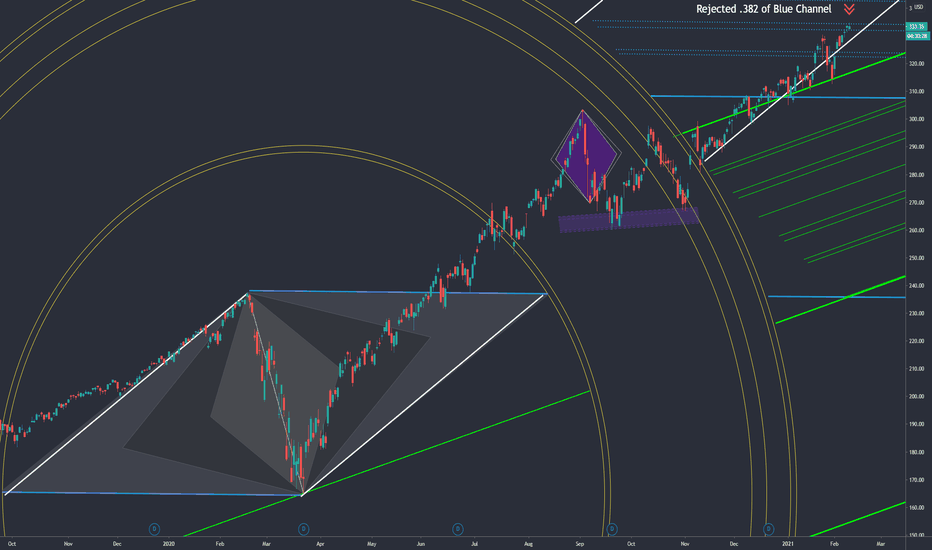Click the 230.00 price axis label

click(916, 313)
